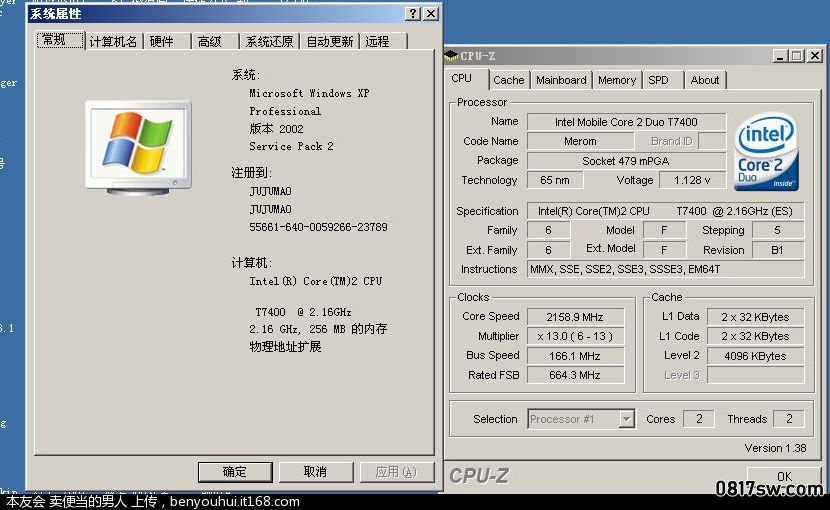Click the Code Name field Merom
This screenshot has height=510, width=830.
[580, 141]
